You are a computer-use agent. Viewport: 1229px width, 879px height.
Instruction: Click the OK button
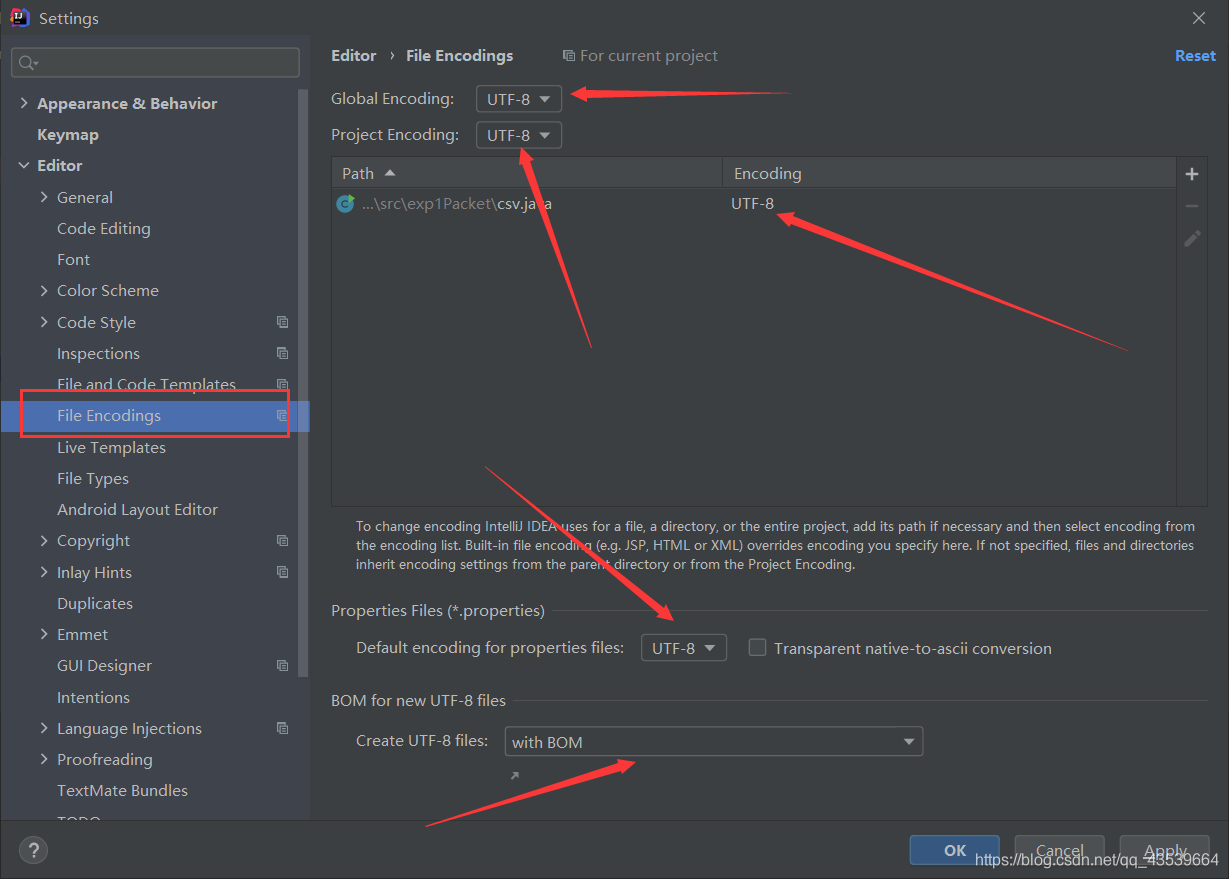(955, 850)
